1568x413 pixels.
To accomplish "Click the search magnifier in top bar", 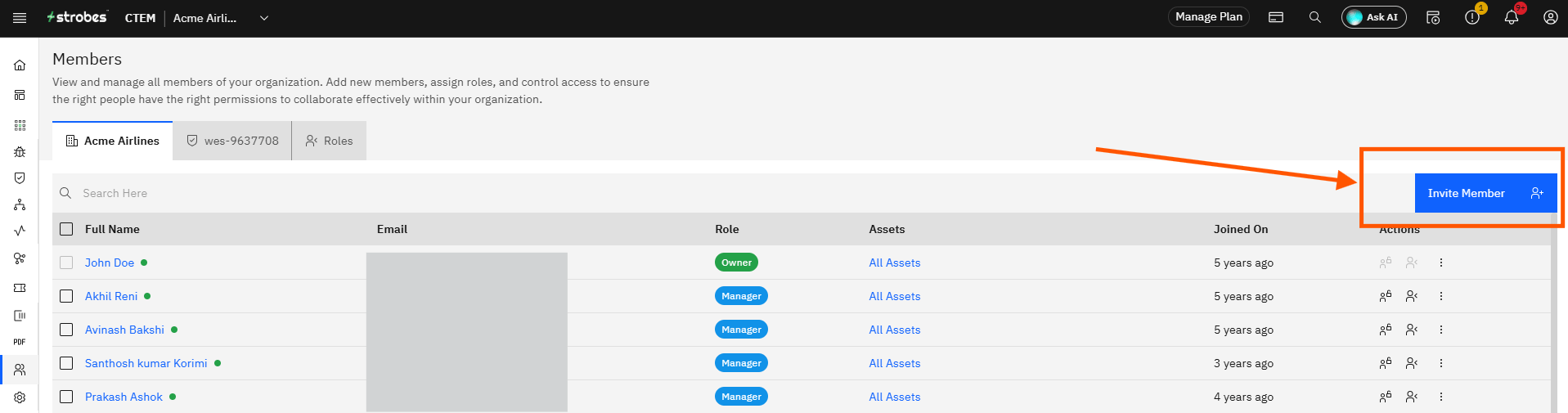I will (1315, 17).
